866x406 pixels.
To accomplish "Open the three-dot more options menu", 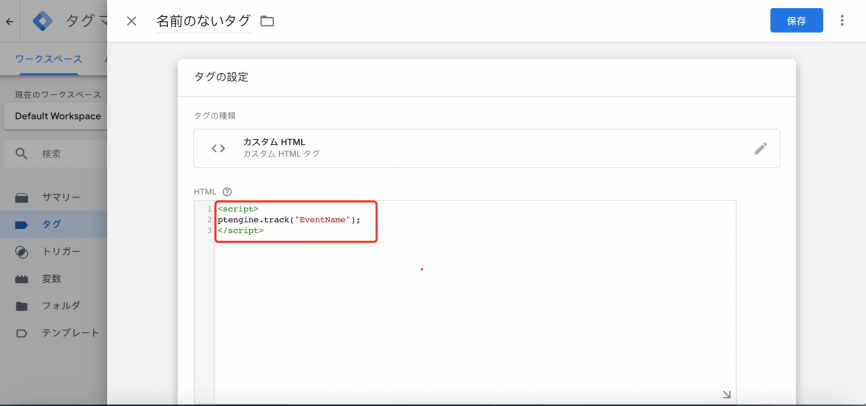I will pos(842,20).
